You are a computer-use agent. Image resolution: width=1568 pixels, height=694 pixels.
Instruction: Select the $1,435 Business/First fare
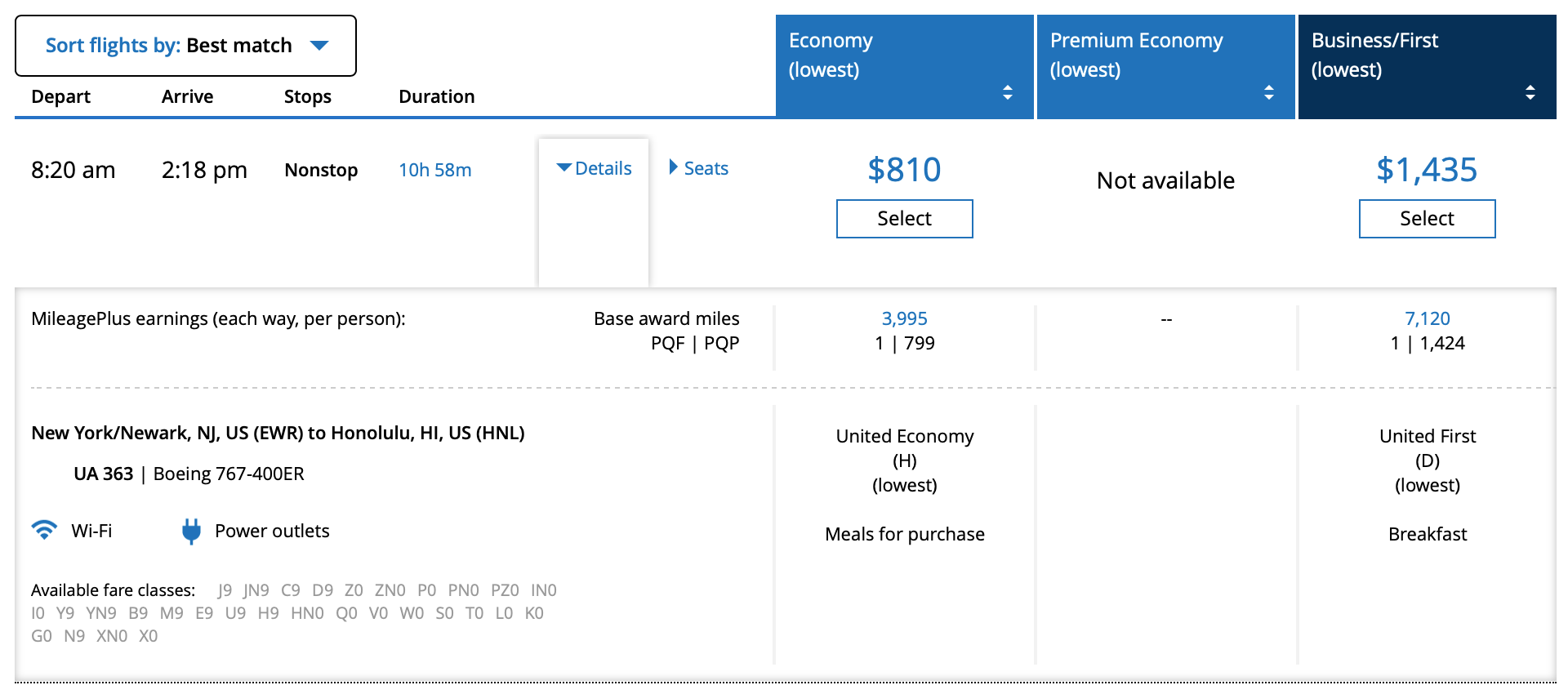click(1427, 219)
